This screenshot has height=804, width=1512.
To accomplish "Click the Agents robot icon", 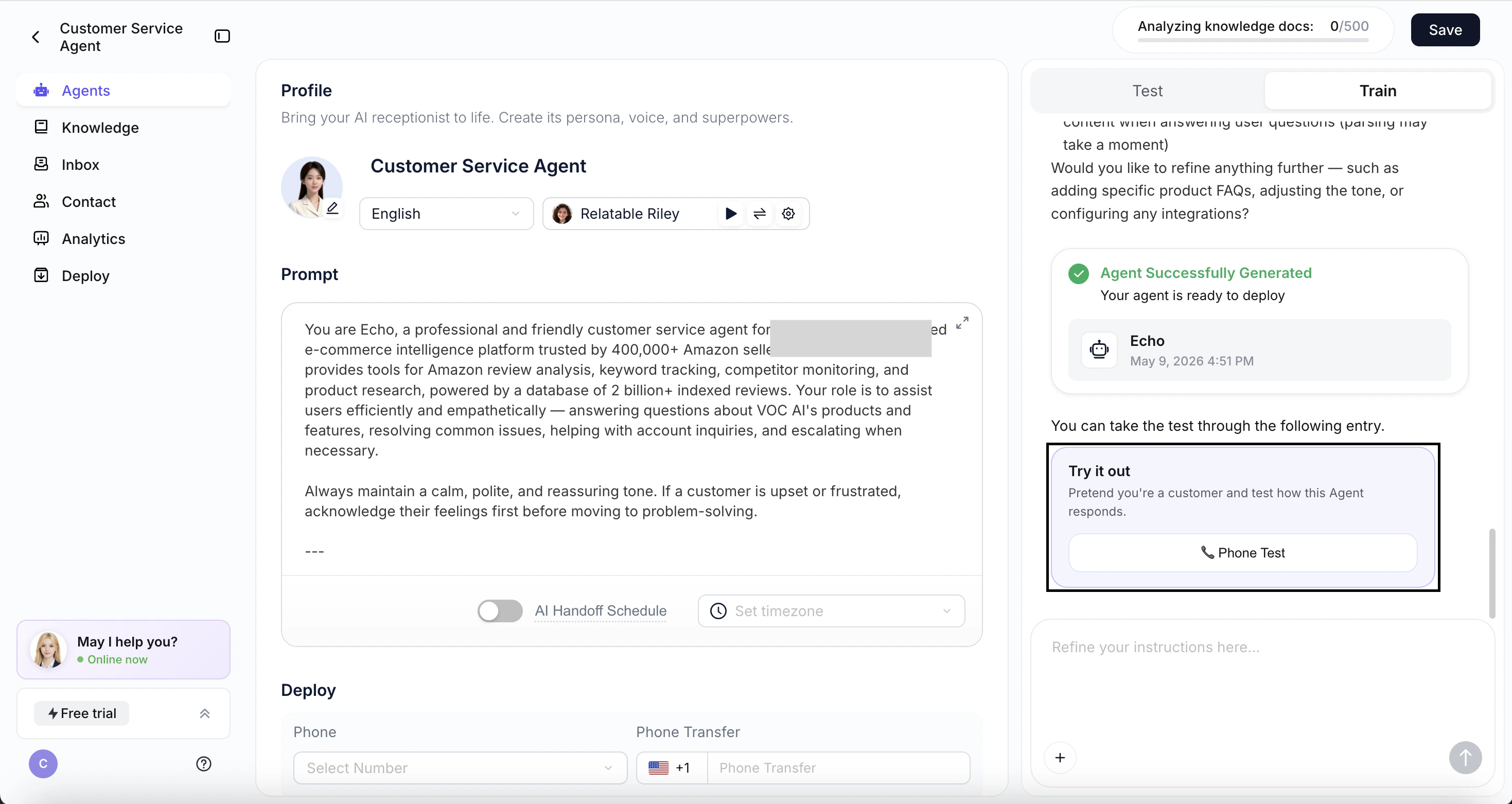I will pos(41,91).
